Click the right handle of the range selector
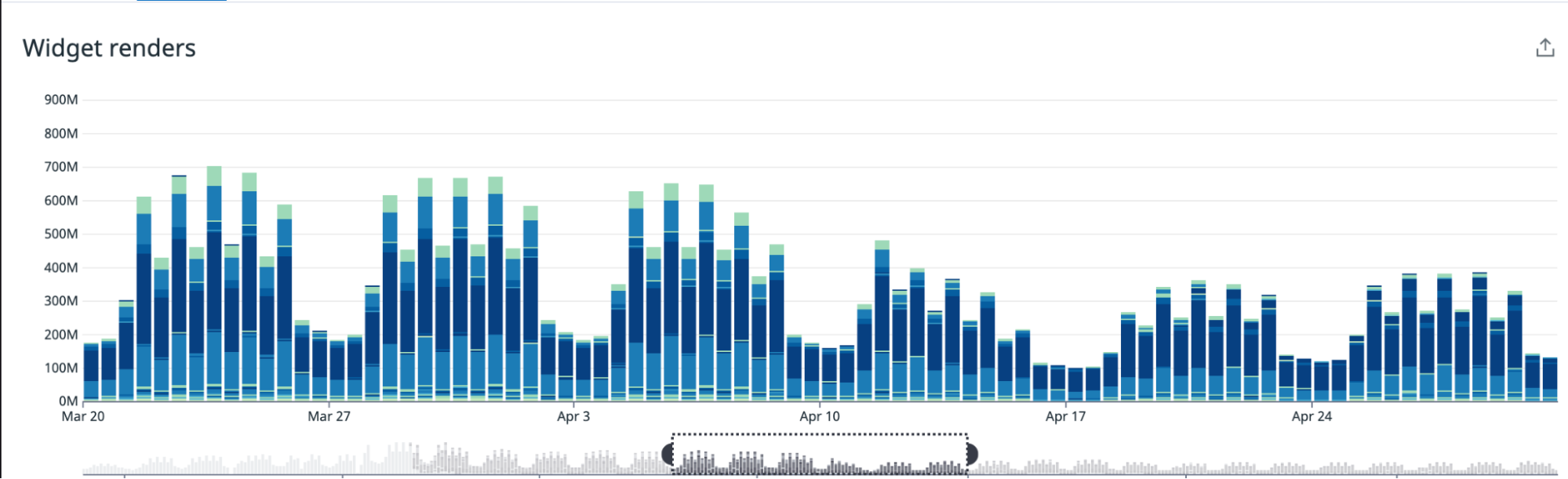1568x479 pixels. coord(971,454)
